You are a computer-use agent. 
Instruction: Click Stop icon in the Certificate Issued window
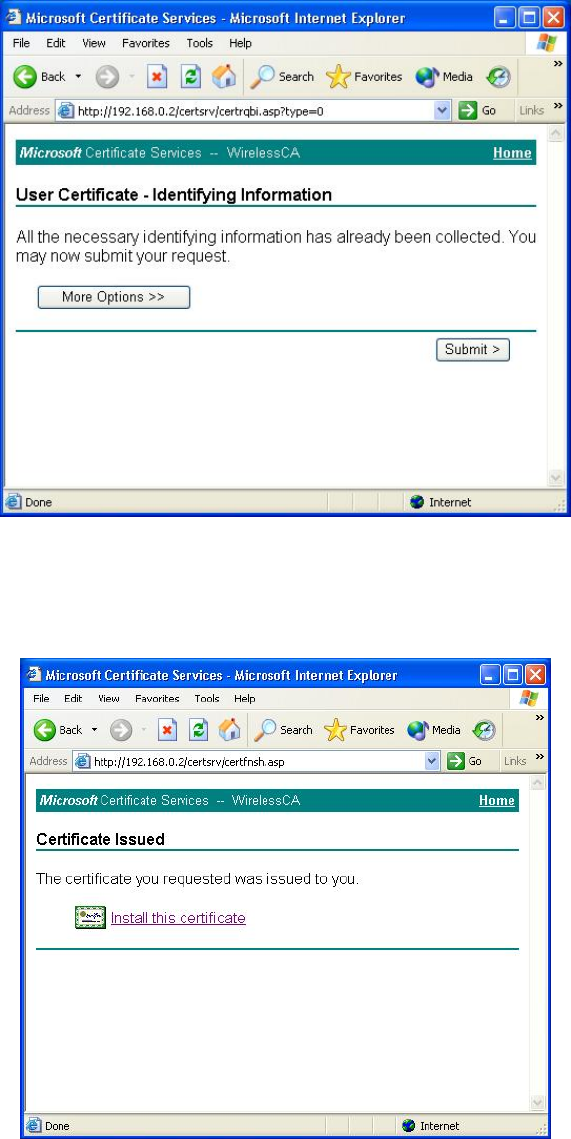pos(167,730)
